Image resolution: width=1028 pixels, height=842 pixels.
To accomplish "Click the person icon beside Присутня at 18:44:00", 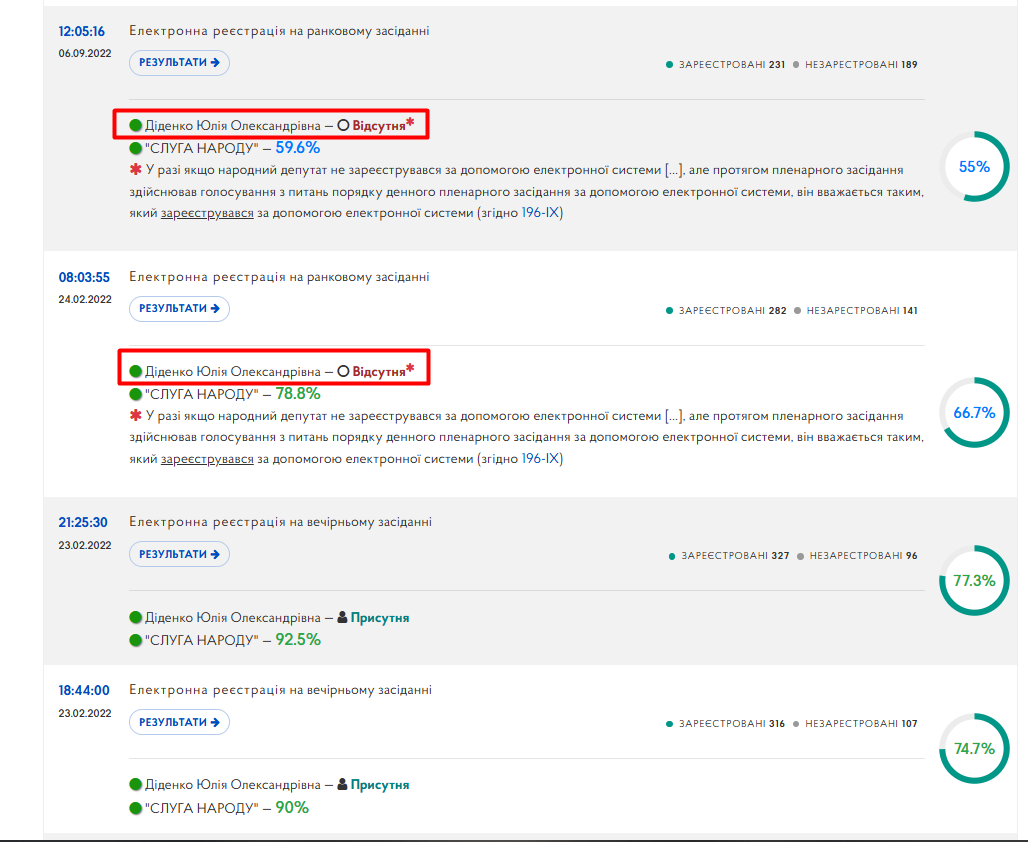I will pos(342,784).
